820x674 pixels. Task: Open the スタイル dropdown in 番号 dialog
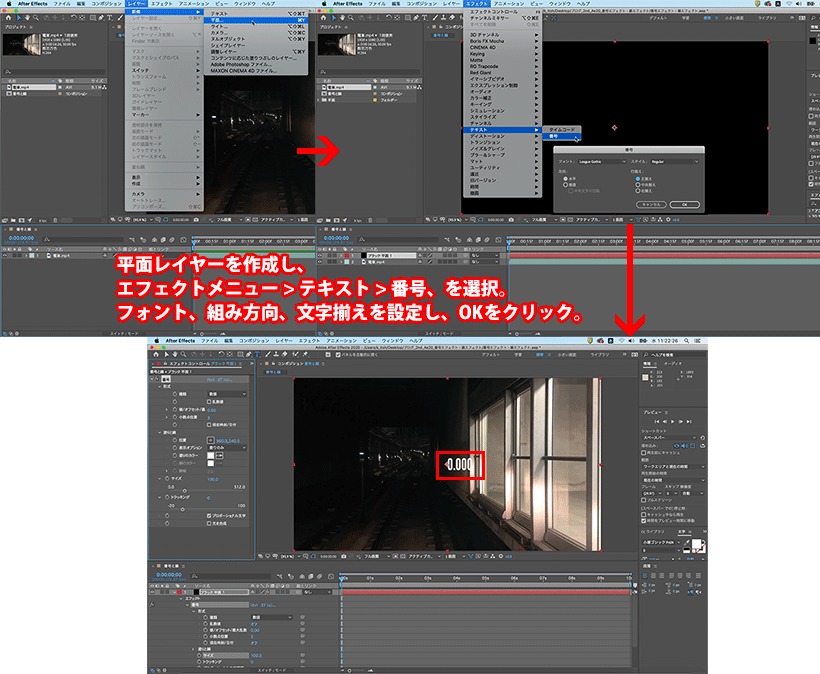[x=674, y=162]
